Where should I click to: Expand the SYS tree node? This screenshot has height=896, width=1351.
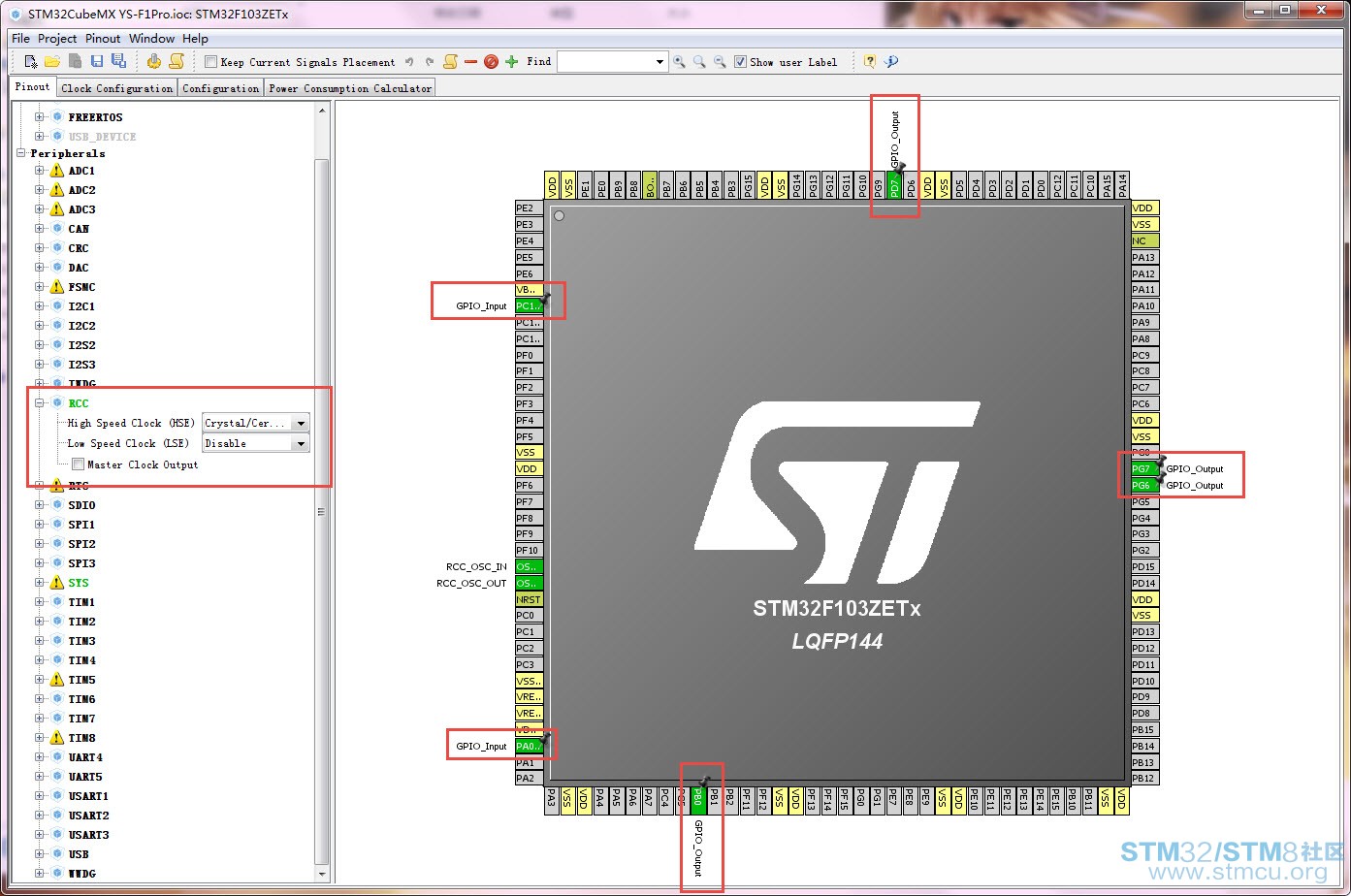[40, 583]
